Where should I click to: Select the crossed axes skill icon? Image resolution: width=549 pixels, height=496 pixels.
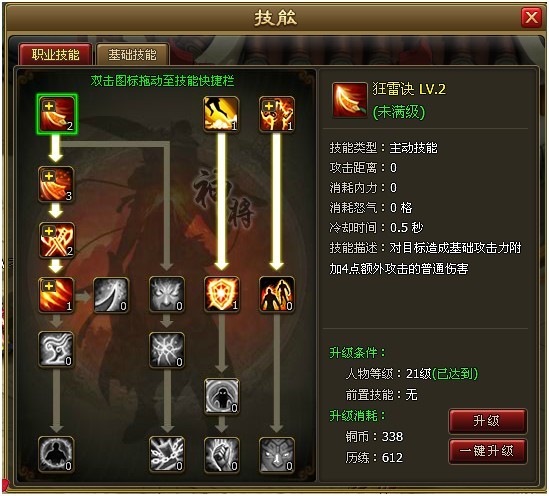56,240
